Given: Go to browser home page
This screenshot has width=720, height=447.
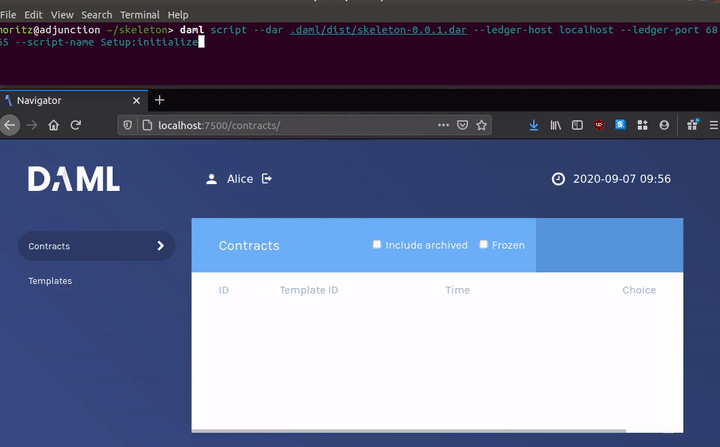Looking at the screenshot, I should tap(54, 125).
